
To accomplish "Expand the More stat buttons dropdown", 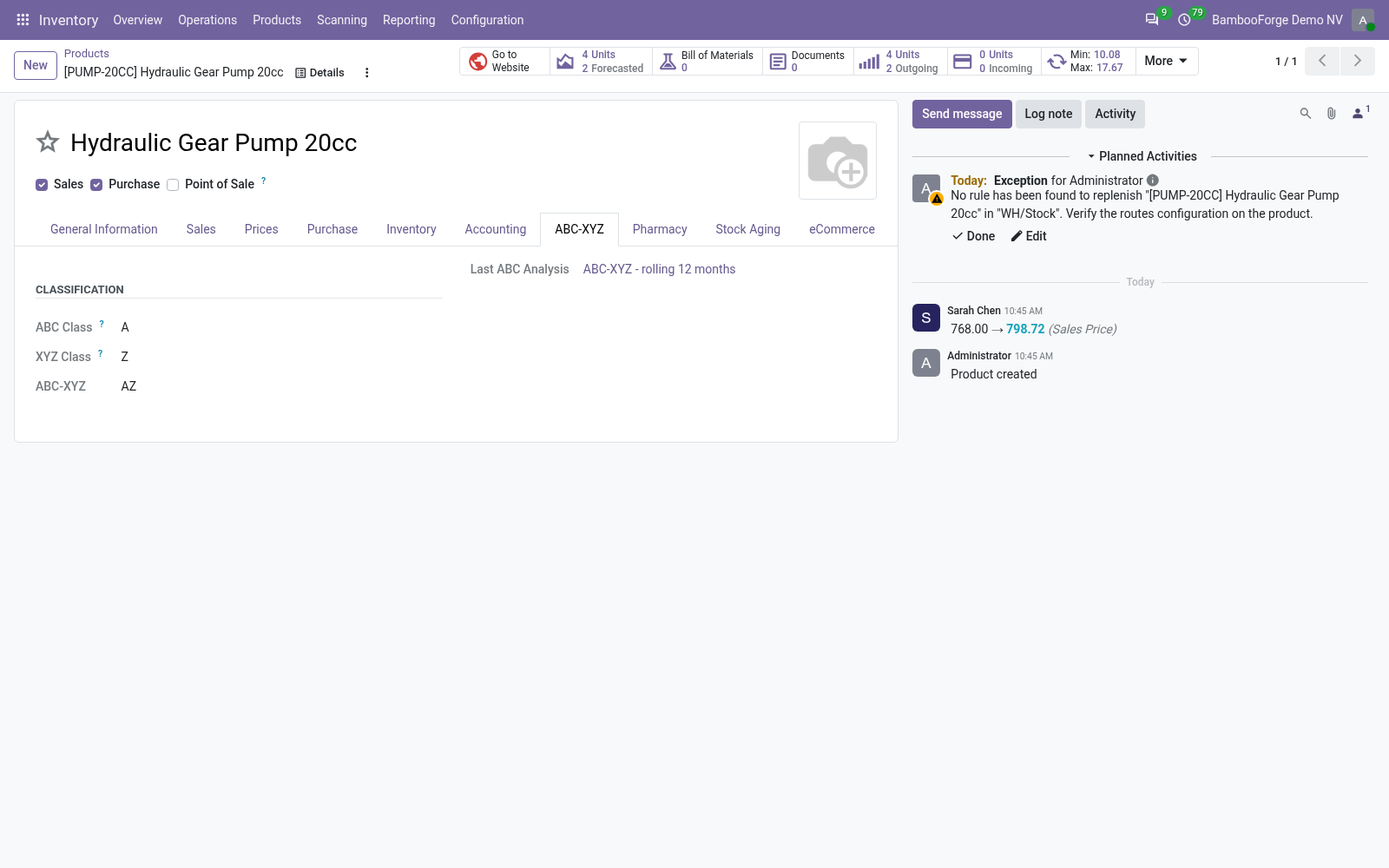I will (x=1167, y=61).
